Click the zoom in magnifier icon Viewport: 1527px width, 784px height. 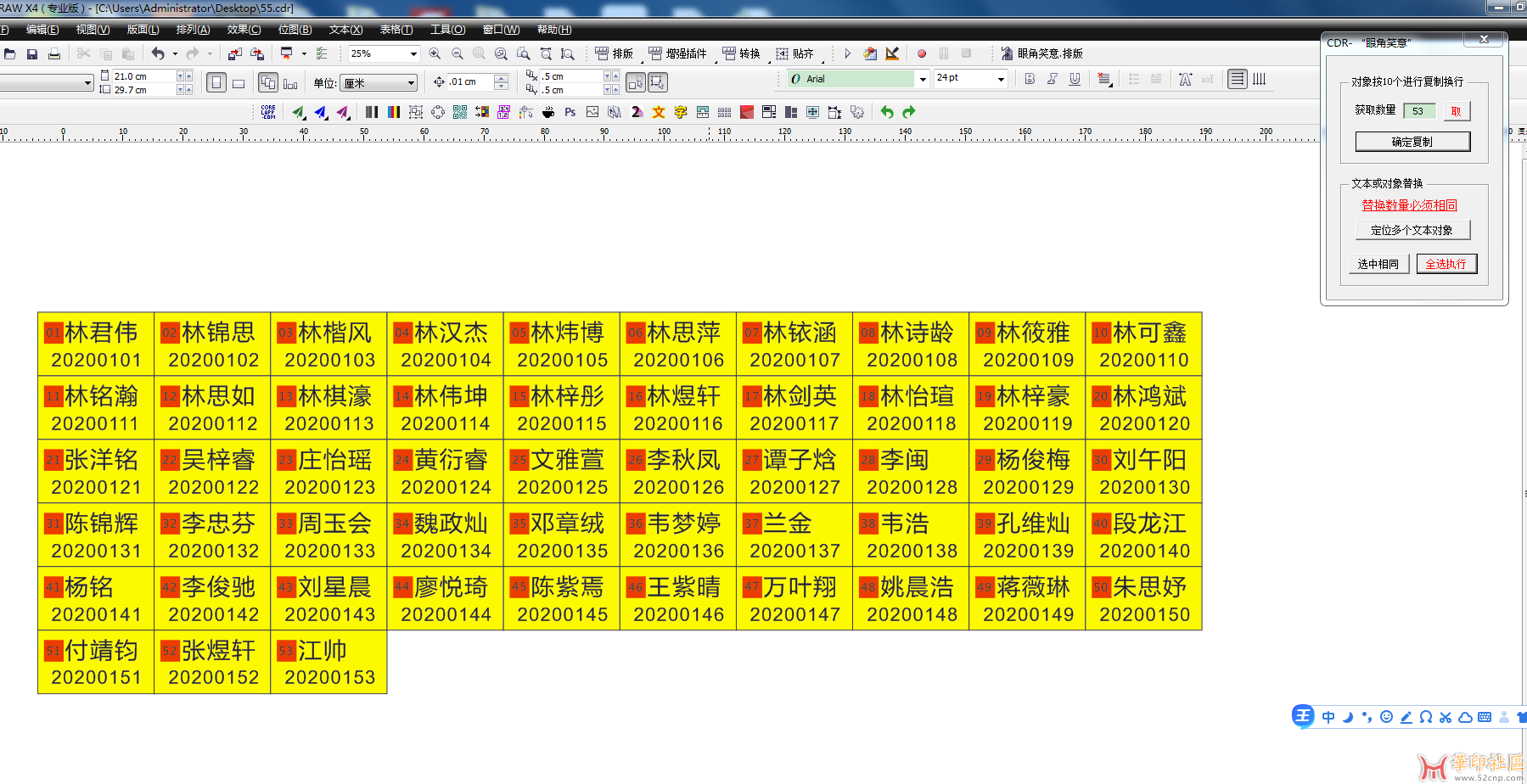click(435, 53)
